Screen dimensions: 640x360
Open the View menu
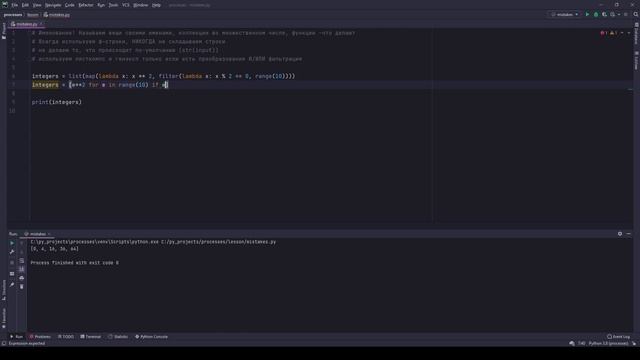[x=37, y=5]
